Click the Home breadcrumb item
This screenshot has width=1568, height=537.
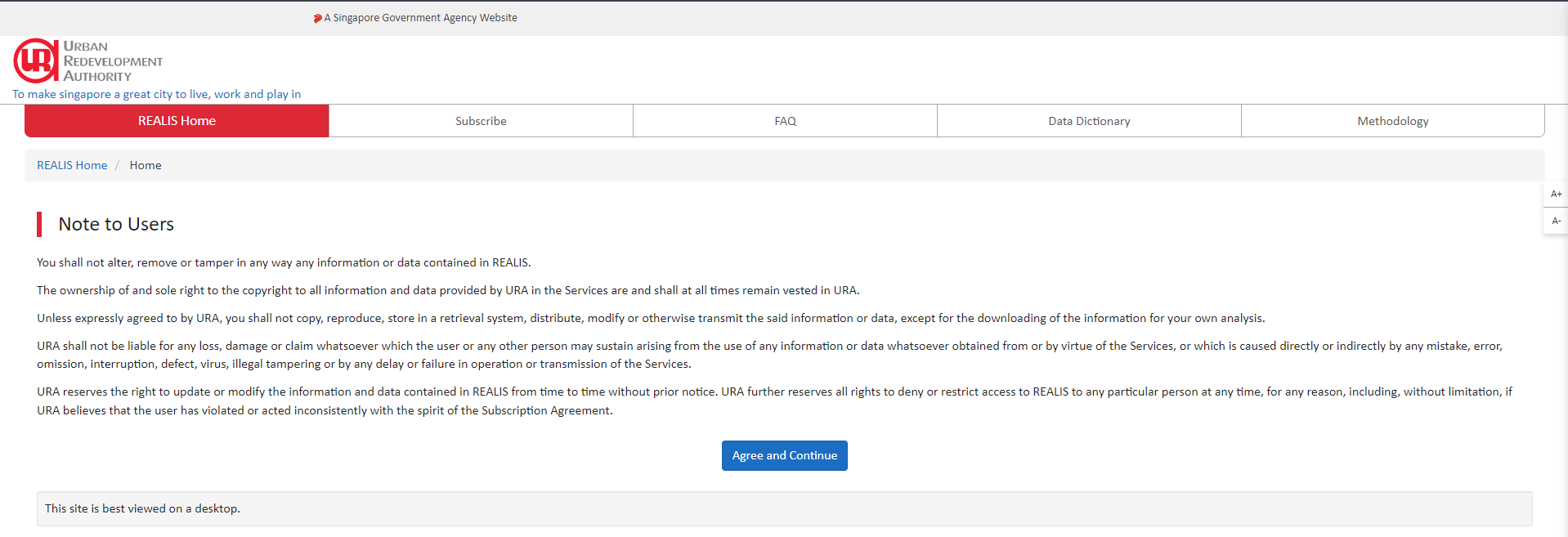coord(146,165)
